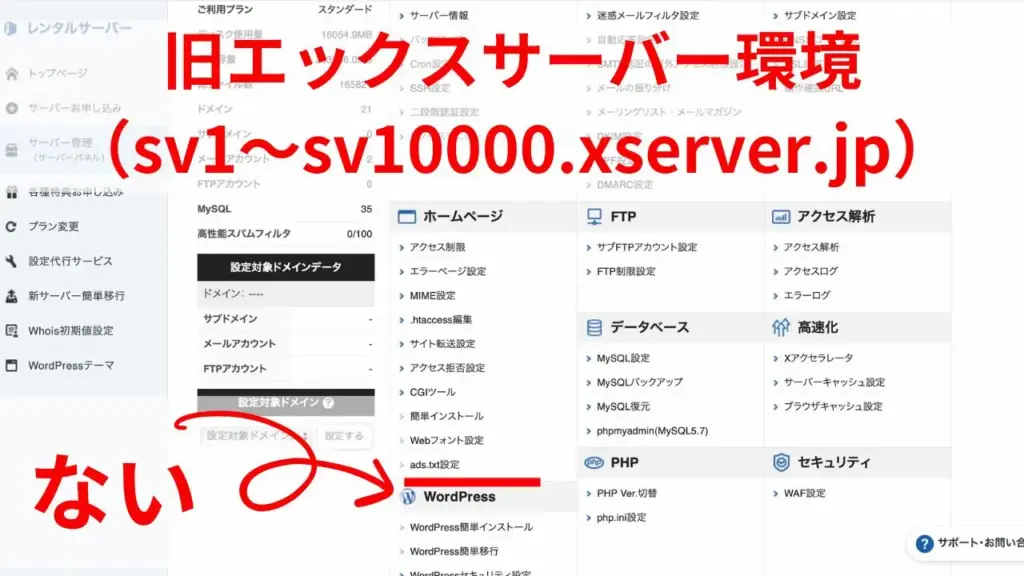
Task: Click the list icon beside Whois初期値設定
Action: pos(12,330)
